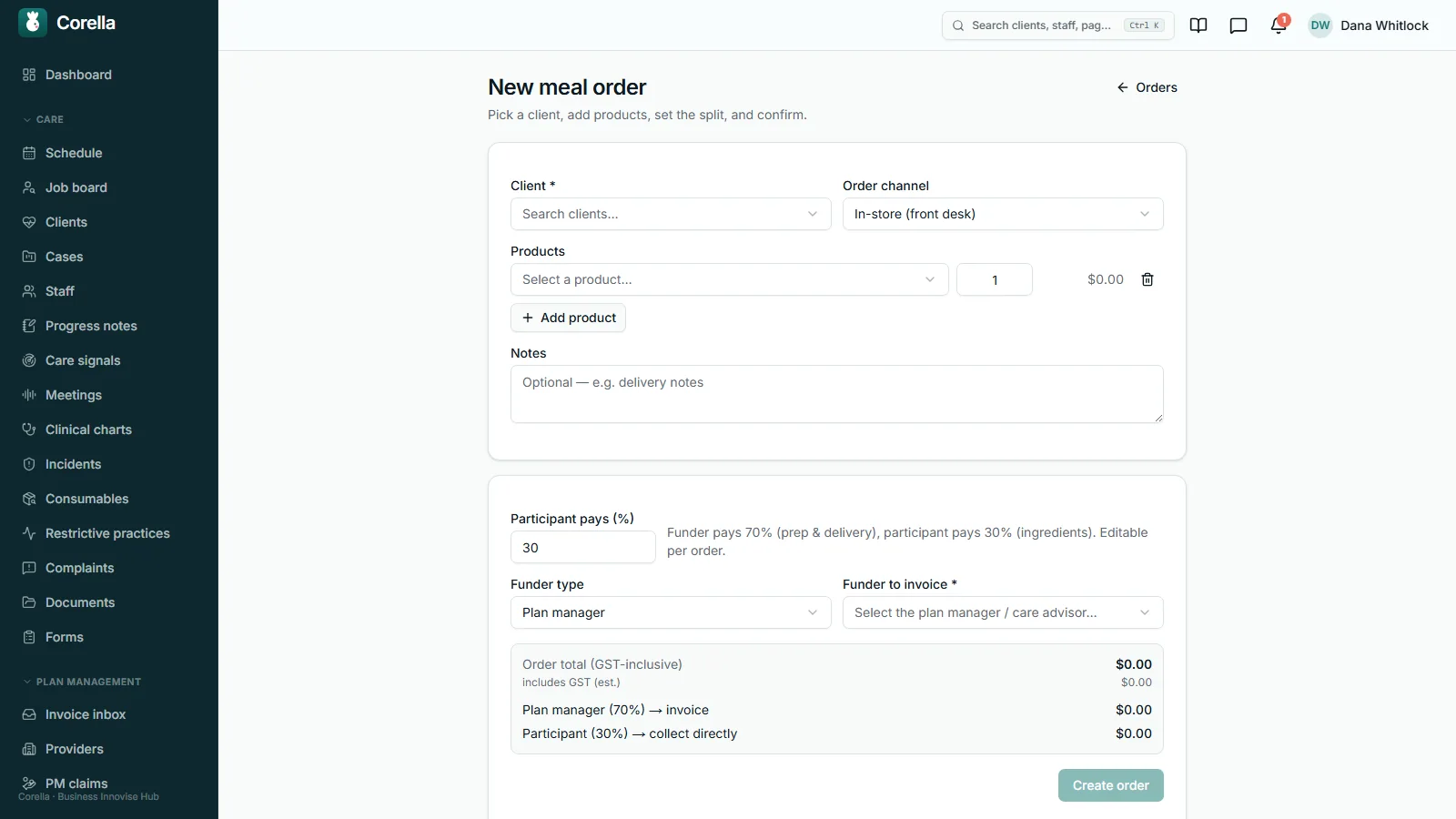The height and width of the screenshot is (819, 1456).
Task: Go back to Orders
Action: (x=1147, y=87)
